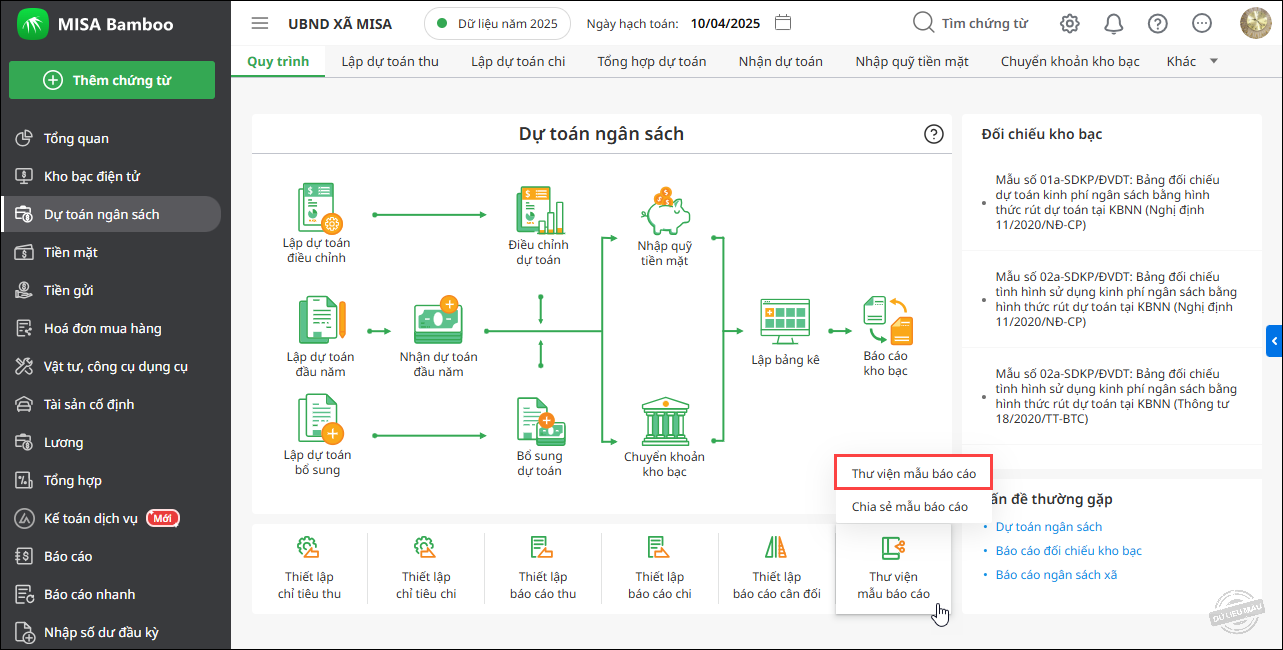Switch to the Quy trình tab
This screenshot has width=1283, height=650.
(278, 61)
